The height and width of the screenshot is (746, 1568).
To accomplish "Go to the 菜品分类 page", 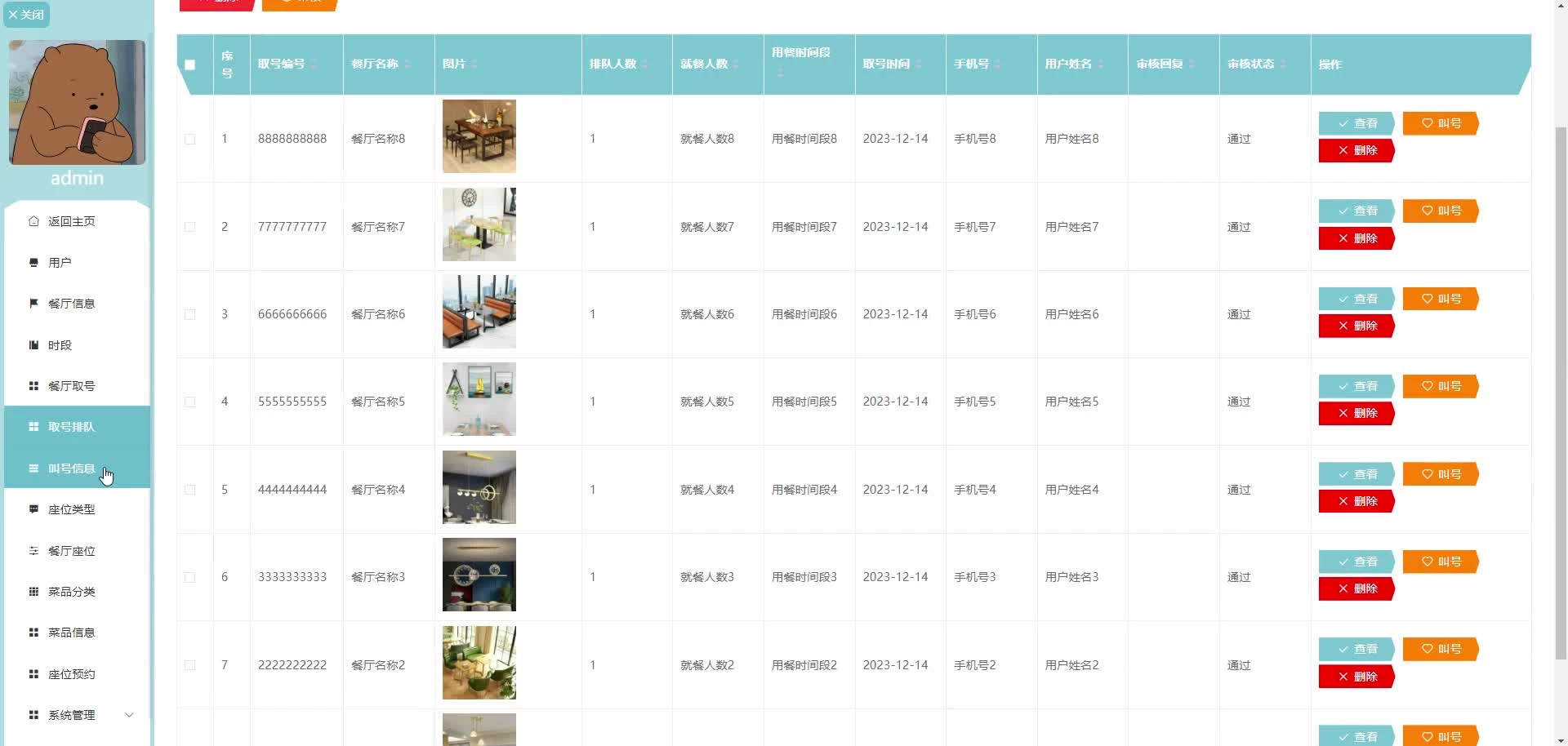I will pyautogui.click(x=77, y=592).
